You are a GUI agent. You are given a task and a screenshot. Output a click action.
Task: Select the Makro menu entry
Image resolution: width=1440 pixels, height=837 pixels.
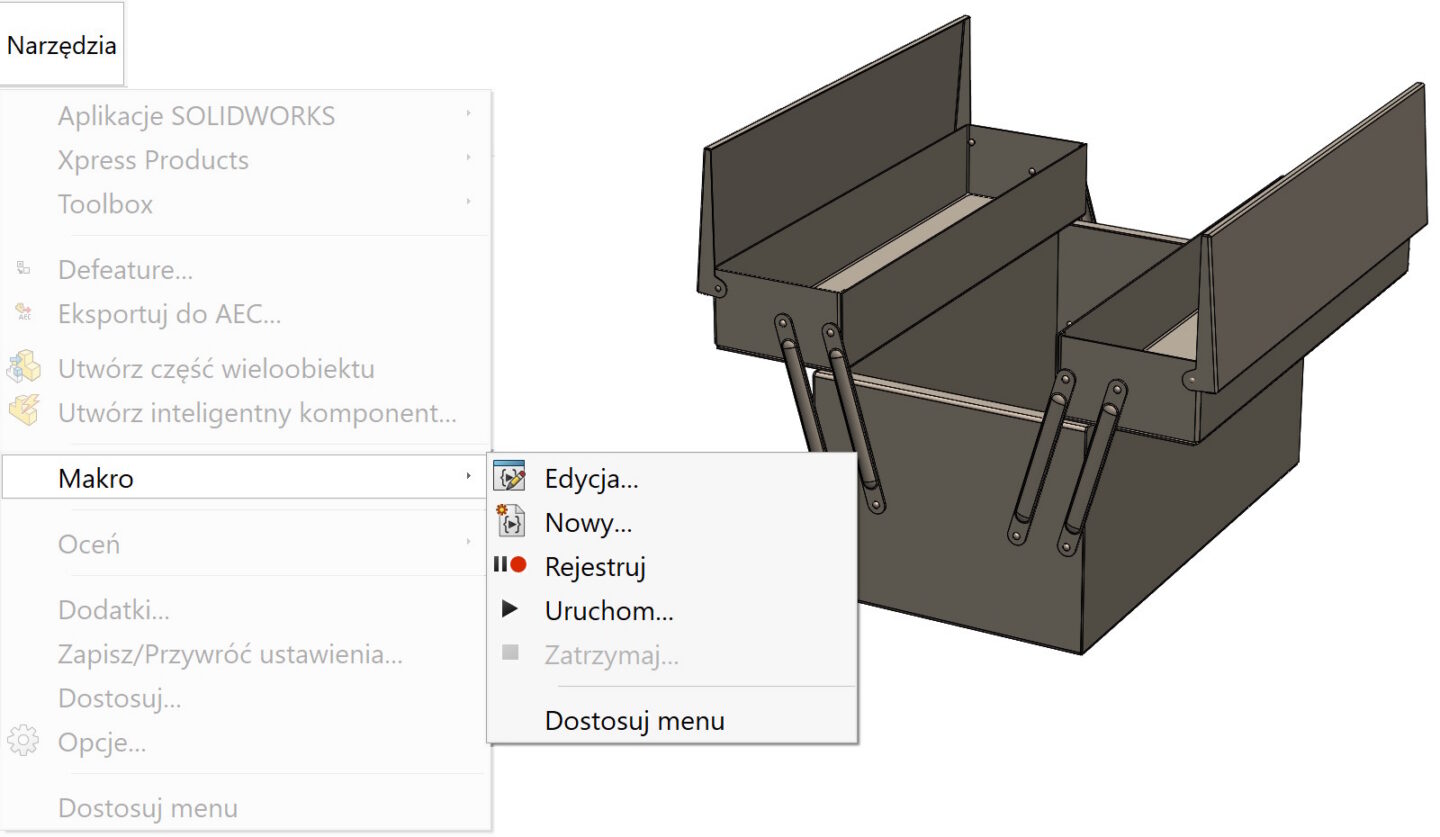point(96,478)
